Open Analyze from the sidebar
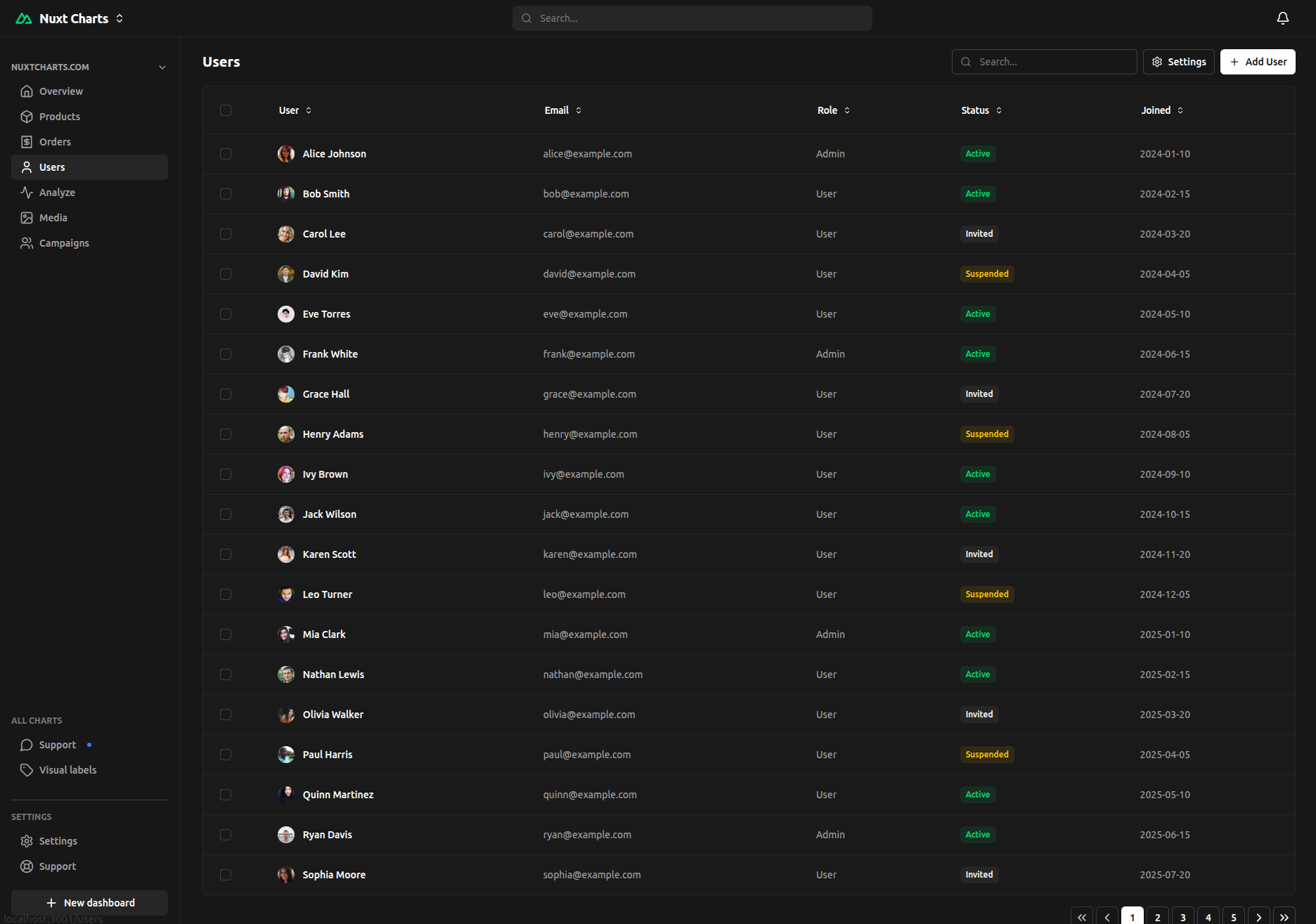Viewport: 1316px width, 924px height. 57,193
